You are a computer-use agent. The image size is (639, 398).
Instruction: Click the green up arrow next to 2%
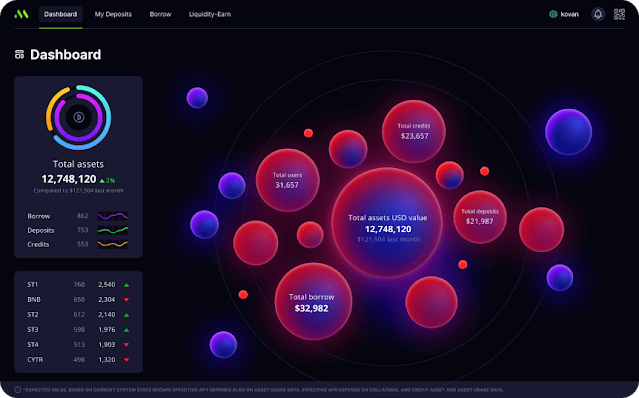102,180
